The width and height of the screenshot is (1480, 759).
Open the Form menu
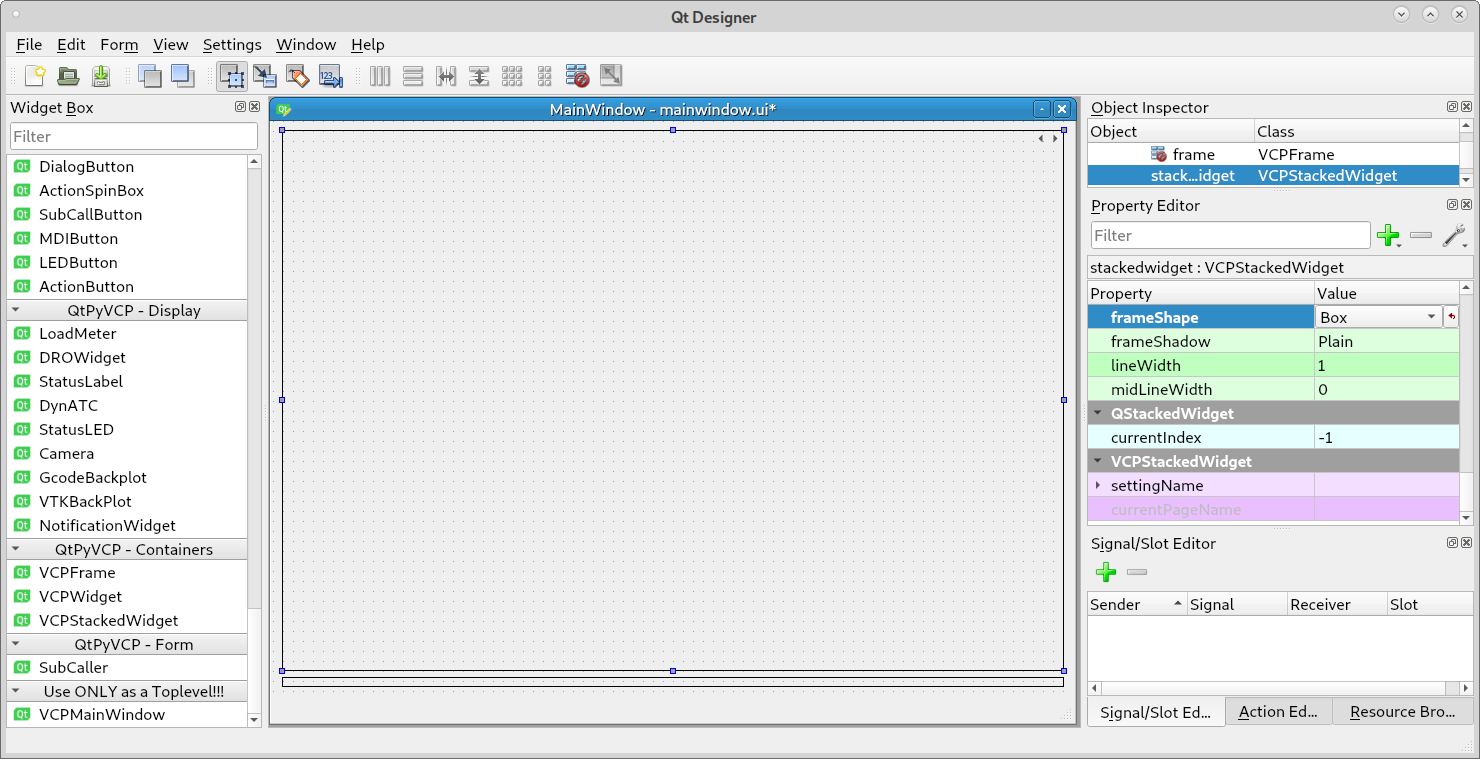119,44
